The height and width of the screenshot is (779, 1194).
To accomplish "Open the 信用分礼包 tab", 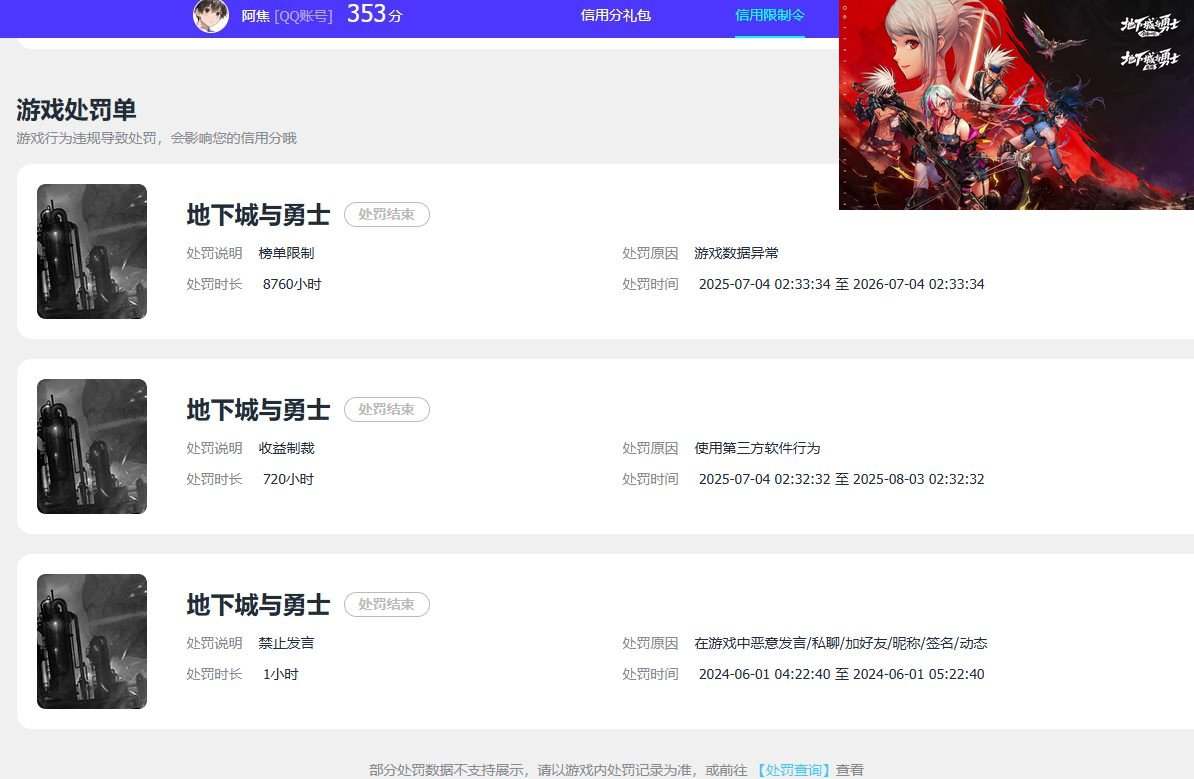I will point(615,15).
